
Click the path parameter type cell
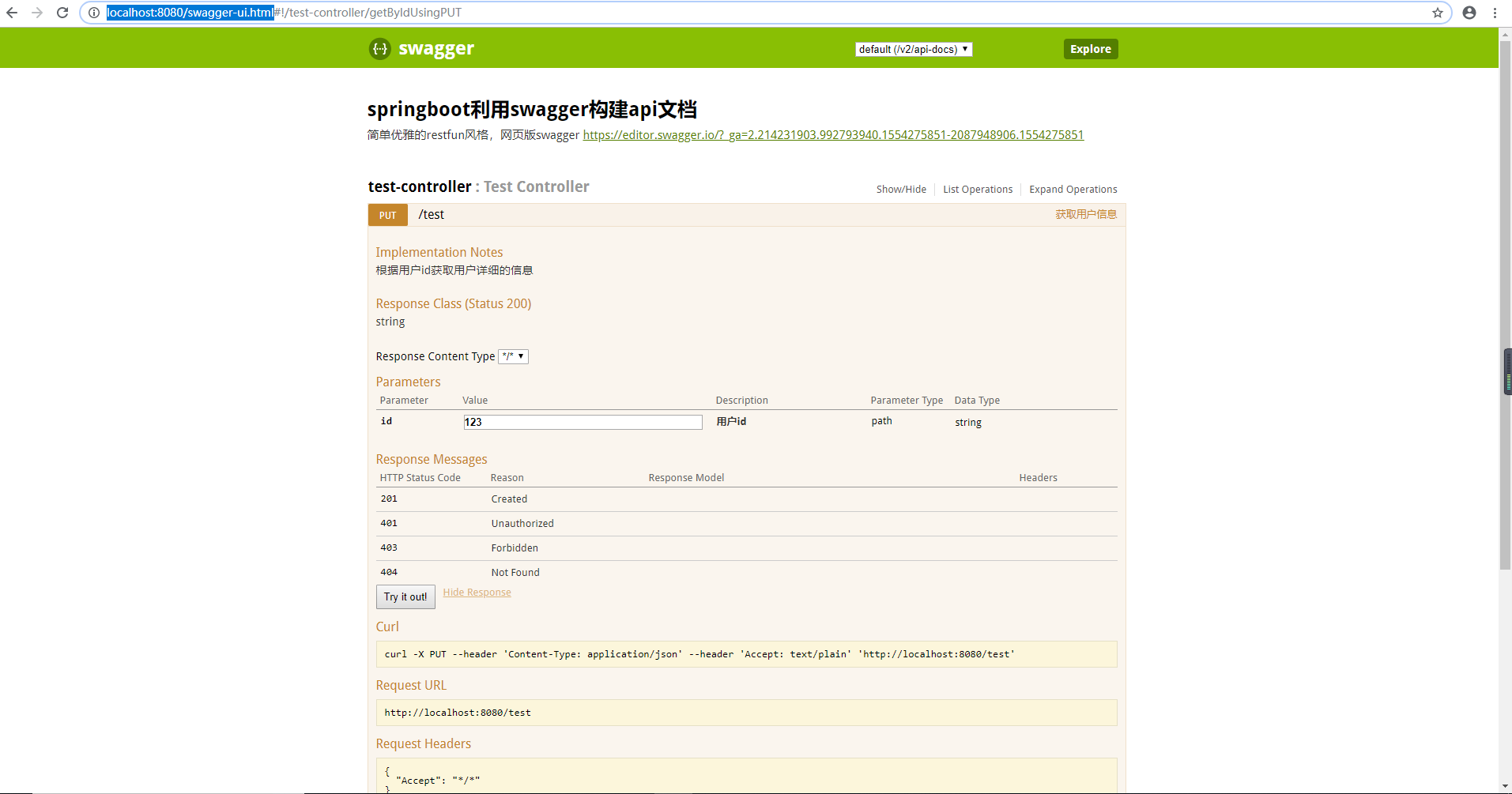882,421
